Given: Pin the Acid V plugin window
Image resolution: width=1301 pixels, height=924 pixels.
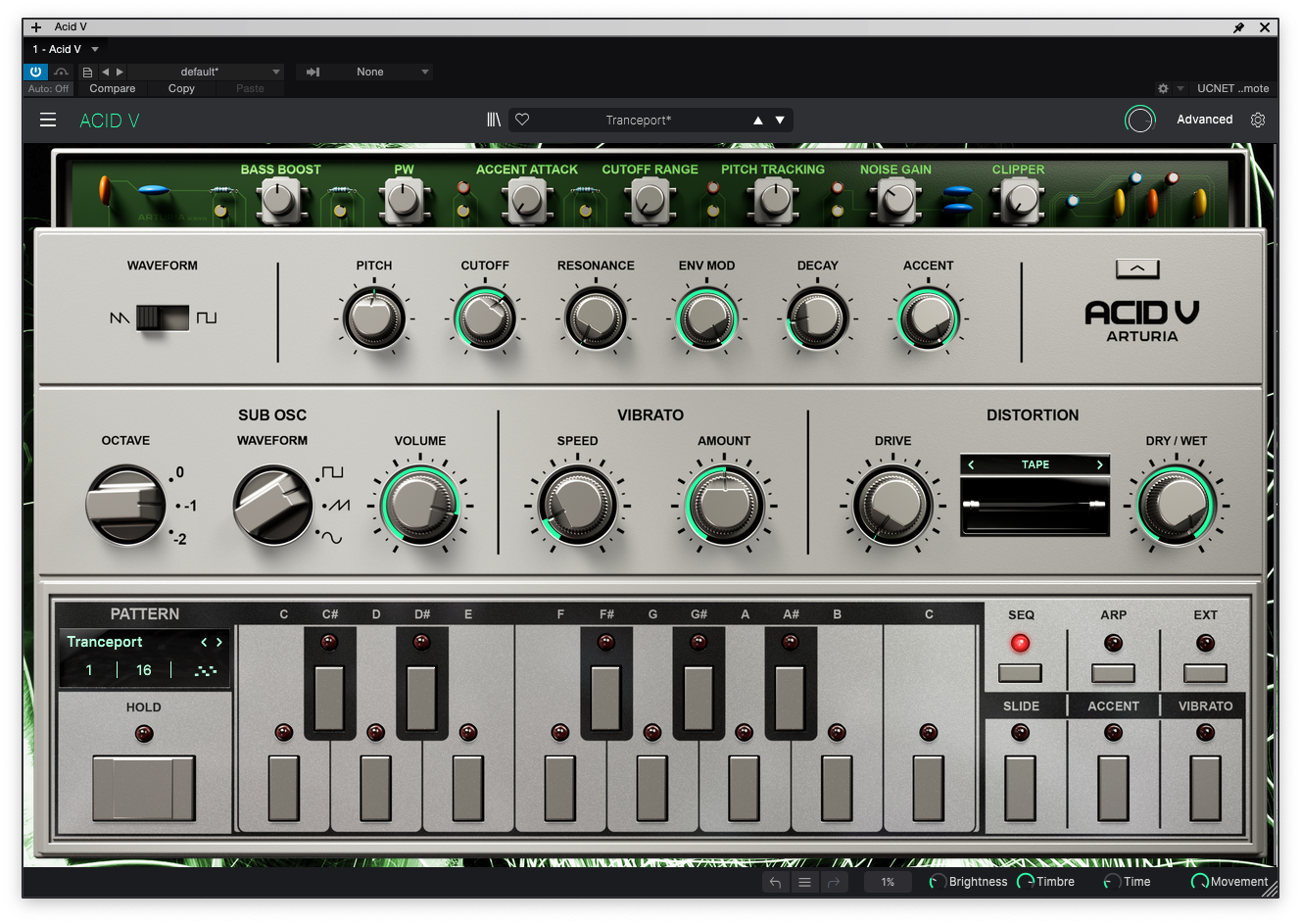Looking at the screenshot, I should [x=1238, y=27].
